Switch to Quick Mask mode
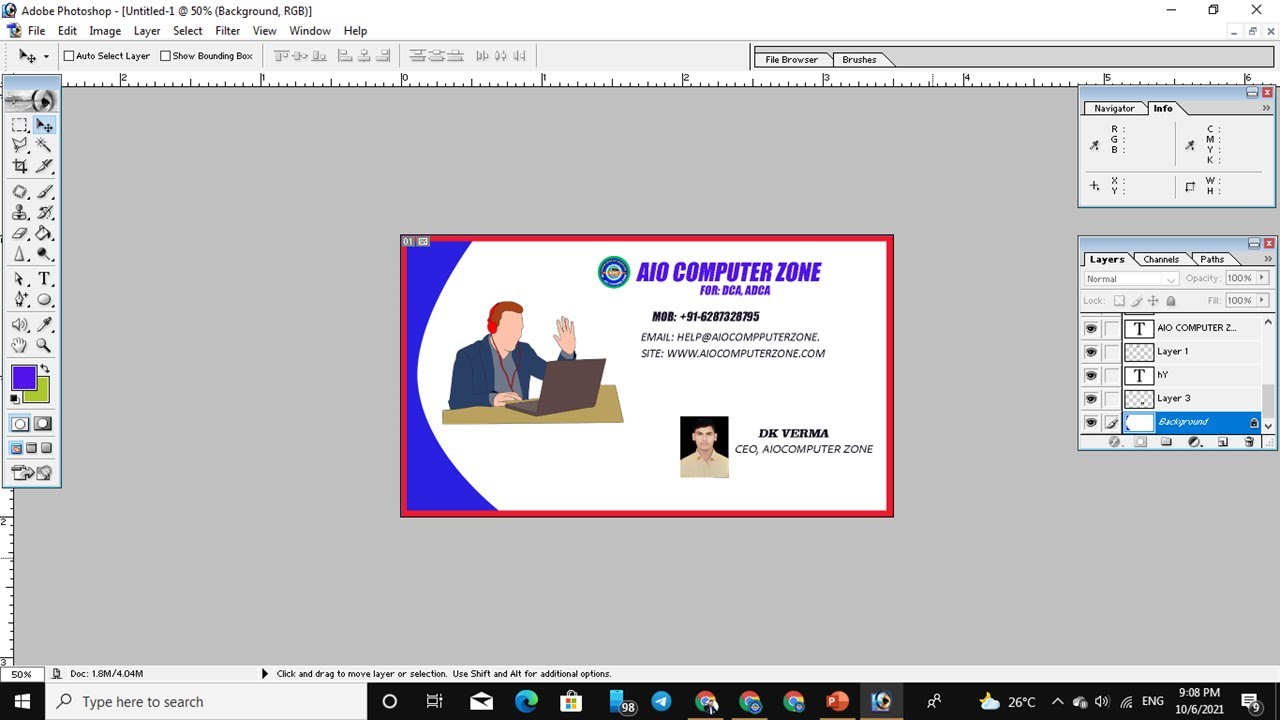 (43, 423)
